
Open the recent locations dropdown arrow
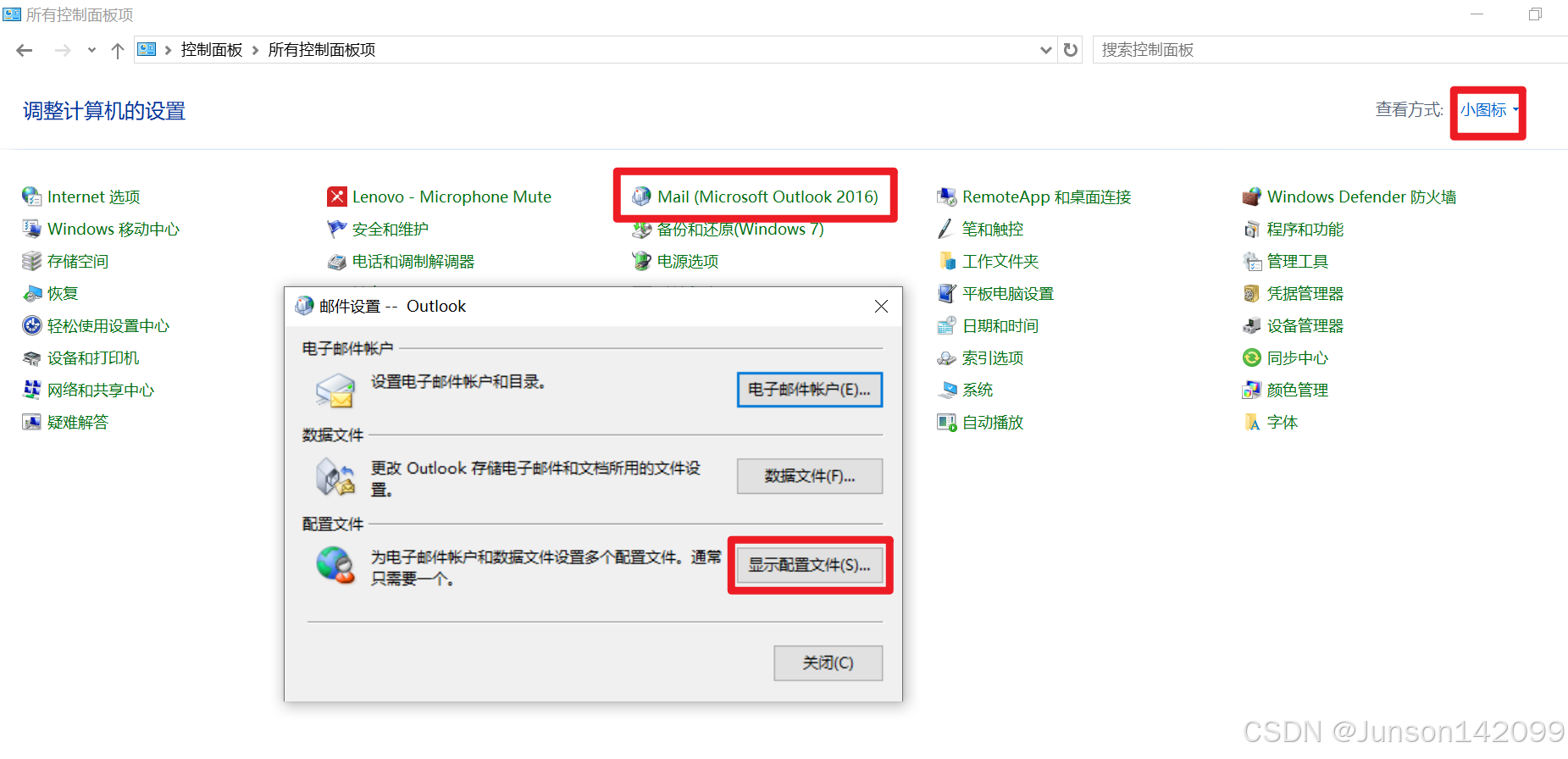(x=91, y=50)
